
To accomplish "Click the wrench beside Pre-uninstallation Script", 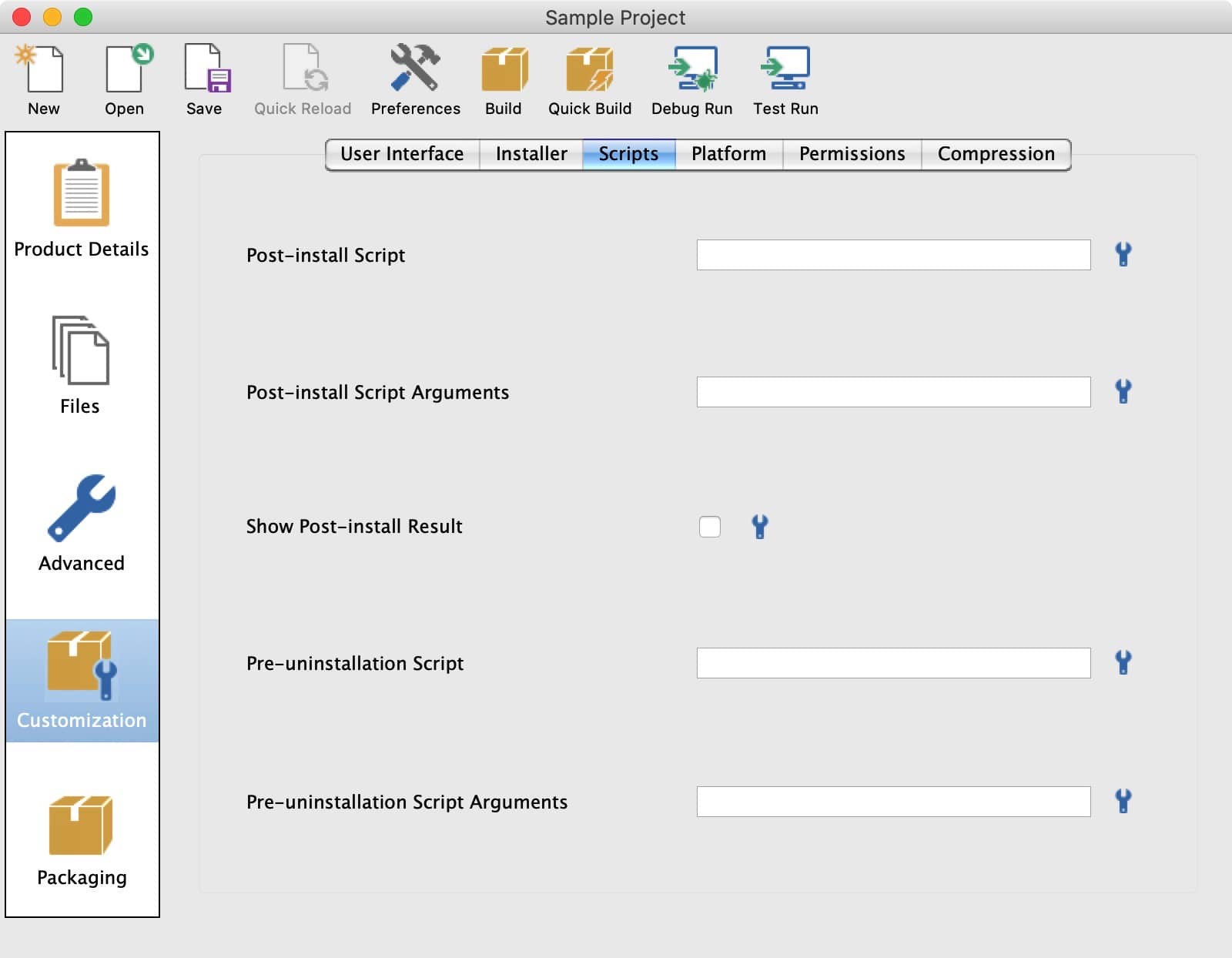I will [x=1123, y=662].
